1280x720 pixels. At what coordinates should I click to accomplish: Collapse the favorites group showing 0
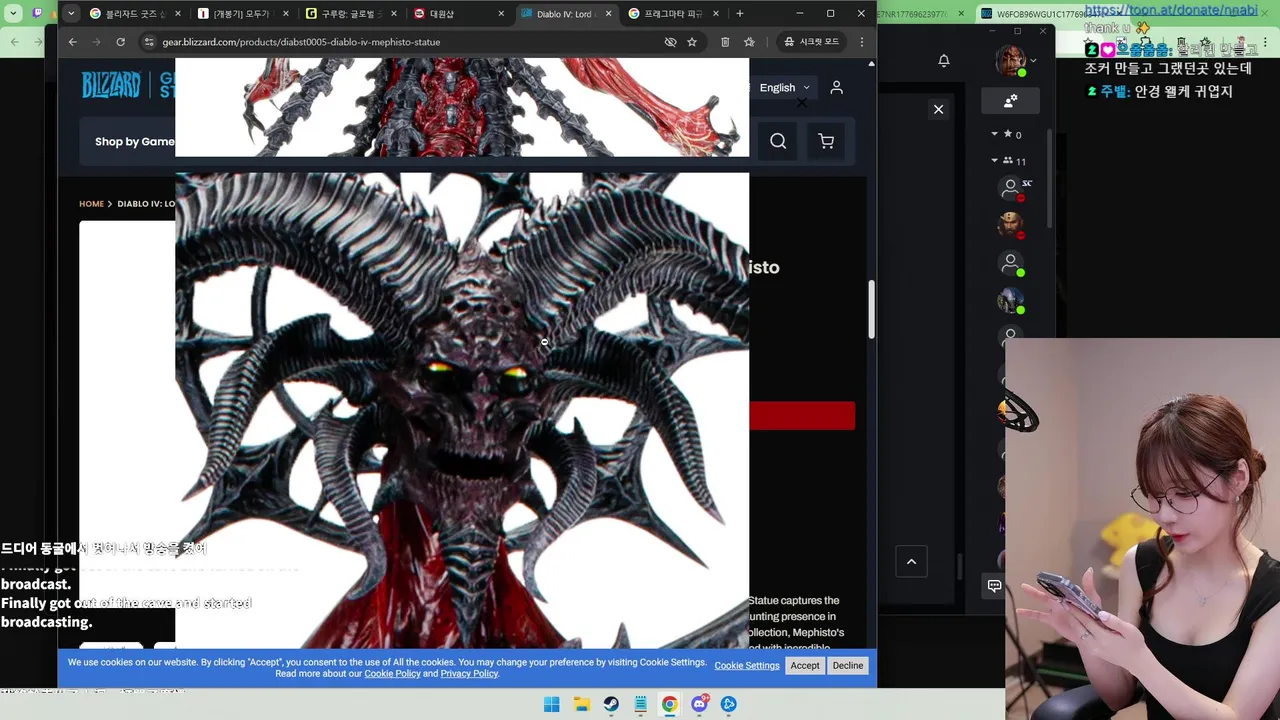pyautogui.click(x=1006, y=134)
